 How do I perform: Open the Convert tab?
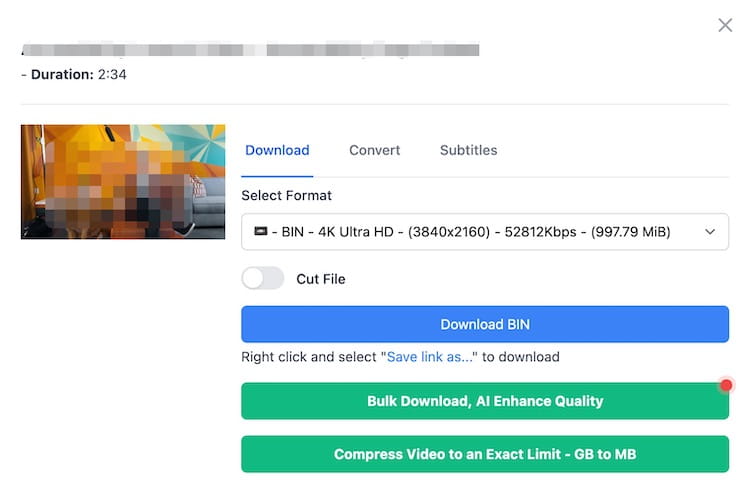click(375, 150)
